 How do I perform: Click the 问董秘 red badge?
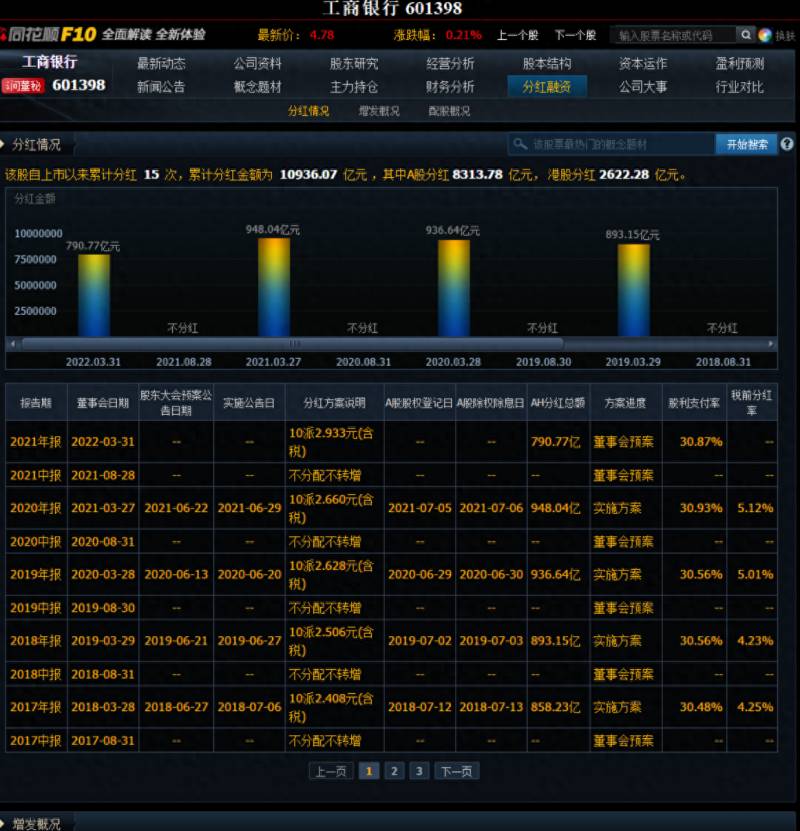coord(23,86)
